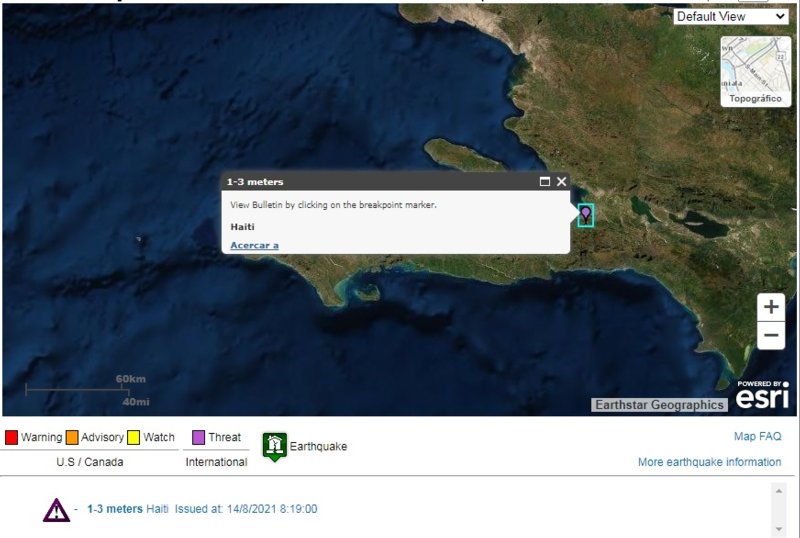Click the purple Threat color swatch
Image resolution: width=800 pixels, height=538 pixels.
click(198, 437)
